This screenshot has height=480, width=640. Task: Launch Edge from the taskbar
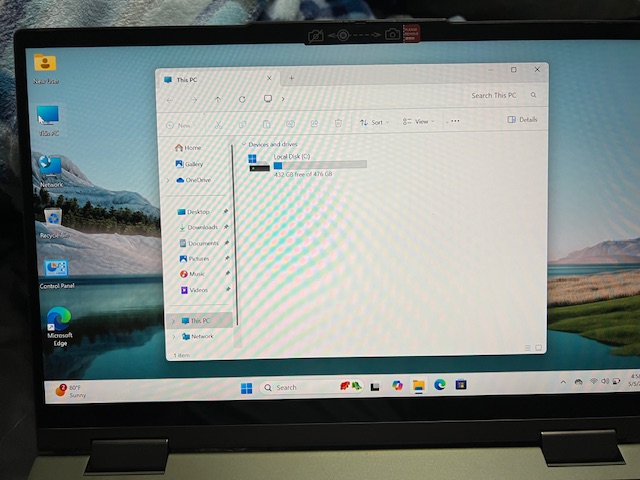pyautogui.click(x=440, y=384)
